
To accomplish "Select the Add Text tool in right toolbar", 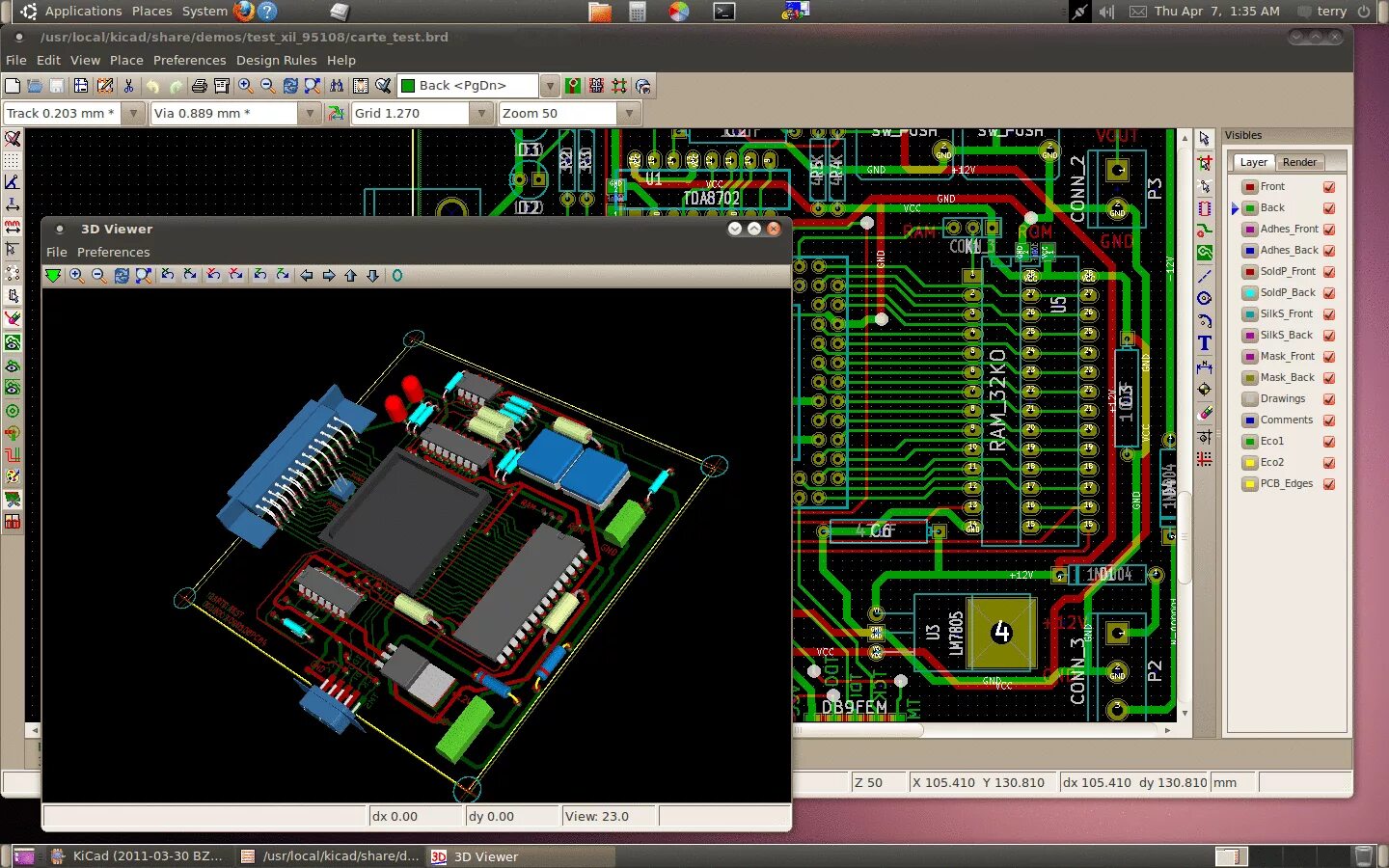I will pos(1205,343).
